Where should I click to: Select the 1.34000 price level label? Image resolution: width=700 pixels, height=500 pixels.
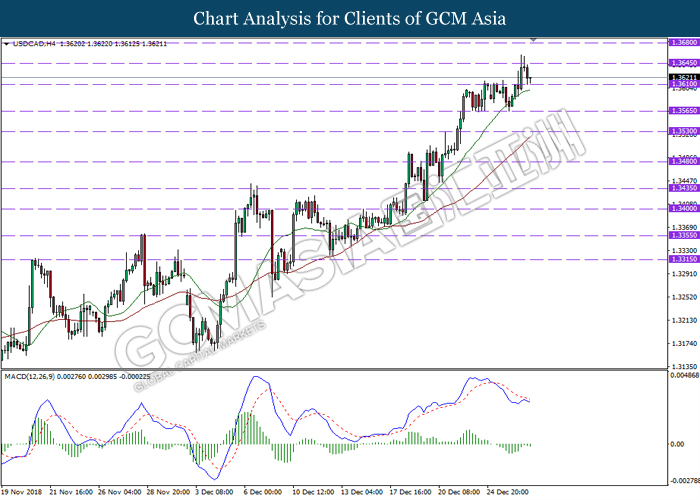click(683, 208)
